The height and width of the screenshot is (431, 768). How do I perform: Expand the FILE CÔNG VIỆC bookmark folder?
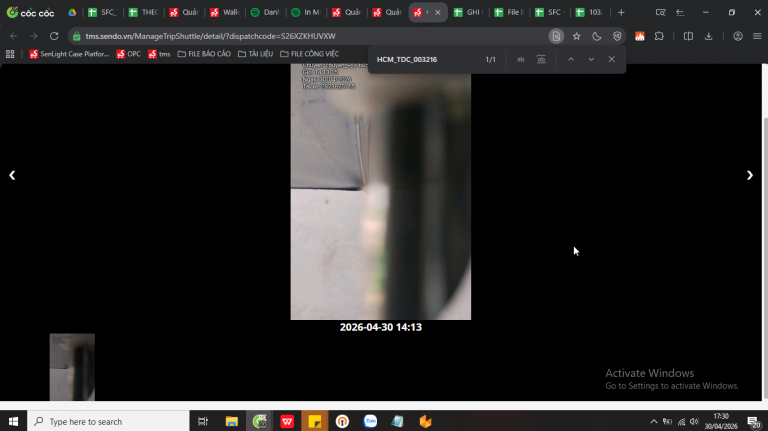(x=310, y=54)
